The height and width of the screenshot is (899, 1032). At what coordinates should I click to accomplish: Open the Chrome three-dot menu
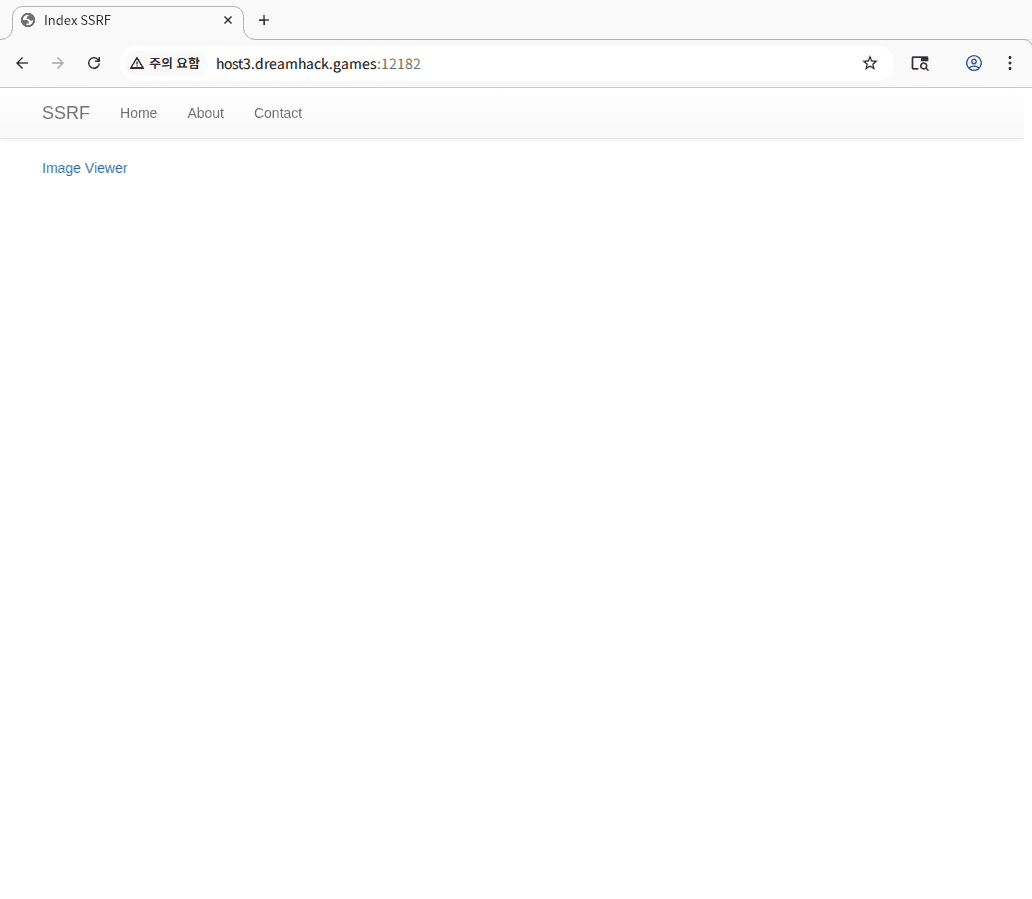coord(1010,63)
